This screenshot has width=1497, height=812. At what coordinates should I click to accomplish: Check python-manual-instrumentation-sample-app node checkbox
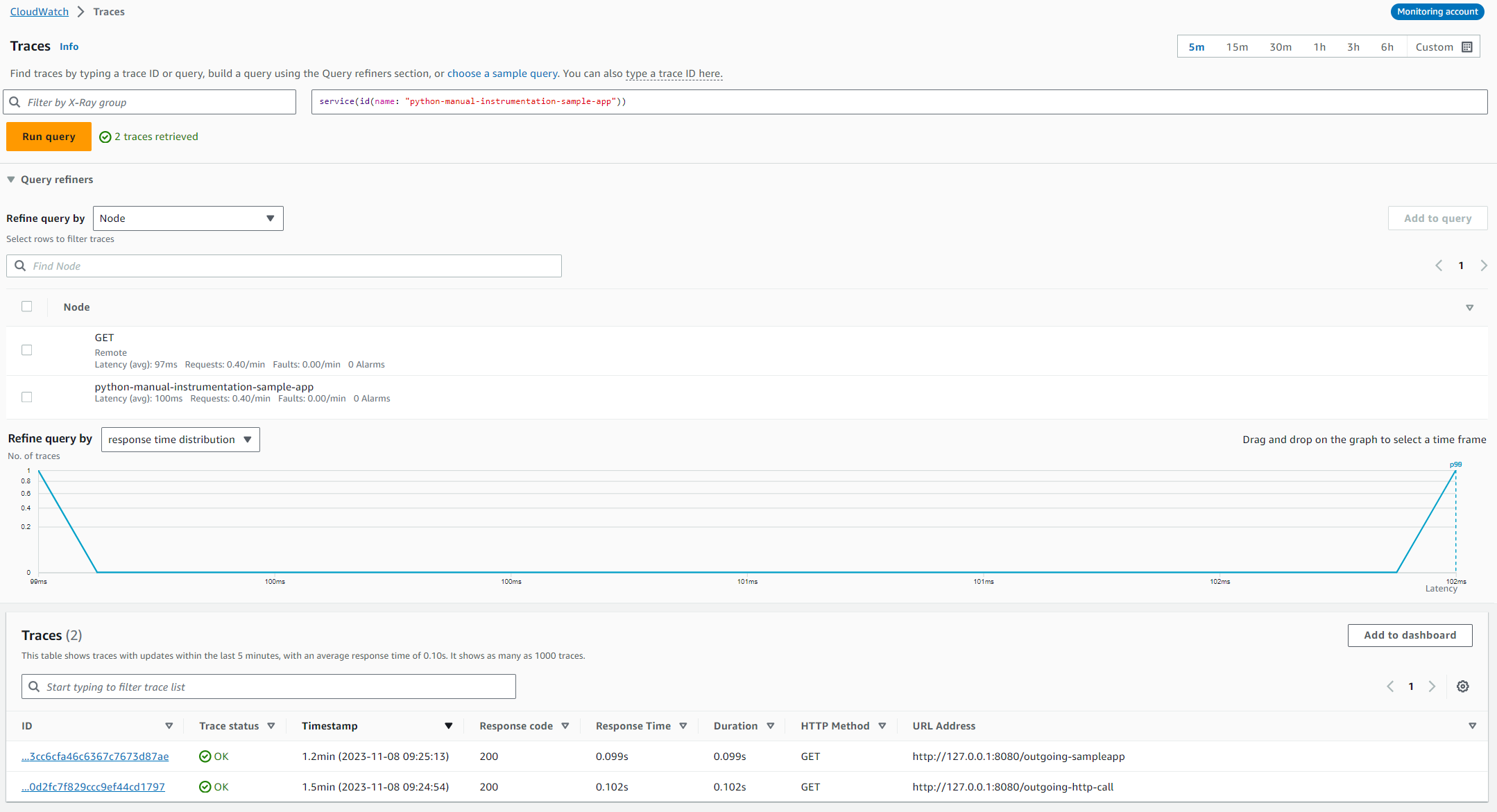27,397
